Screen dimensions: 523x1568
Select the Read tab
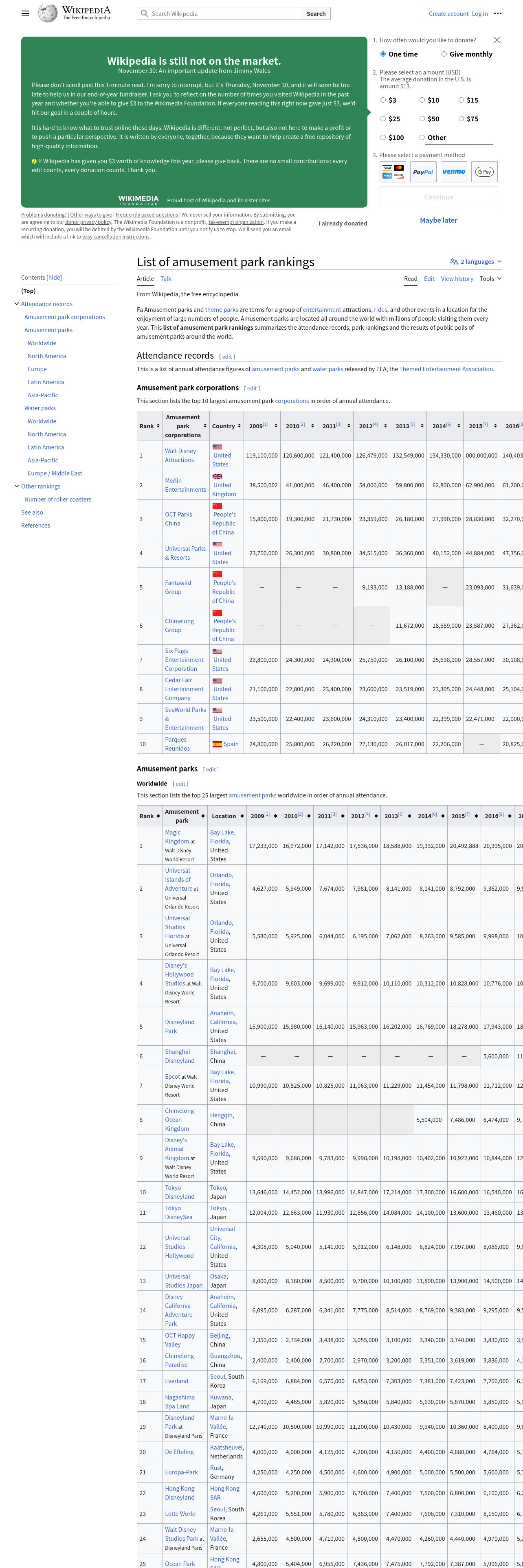click(410, 279)
